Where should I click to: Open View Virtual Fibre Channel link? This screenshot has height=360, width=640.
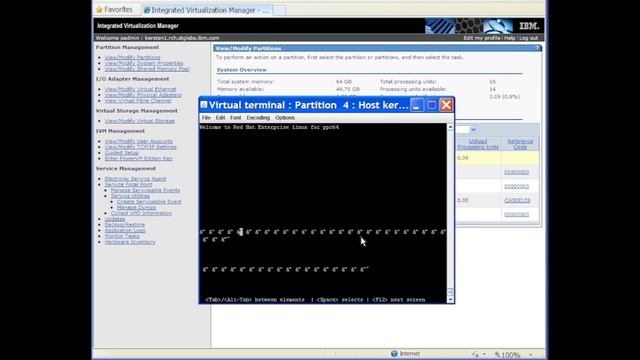pos(138,100)
